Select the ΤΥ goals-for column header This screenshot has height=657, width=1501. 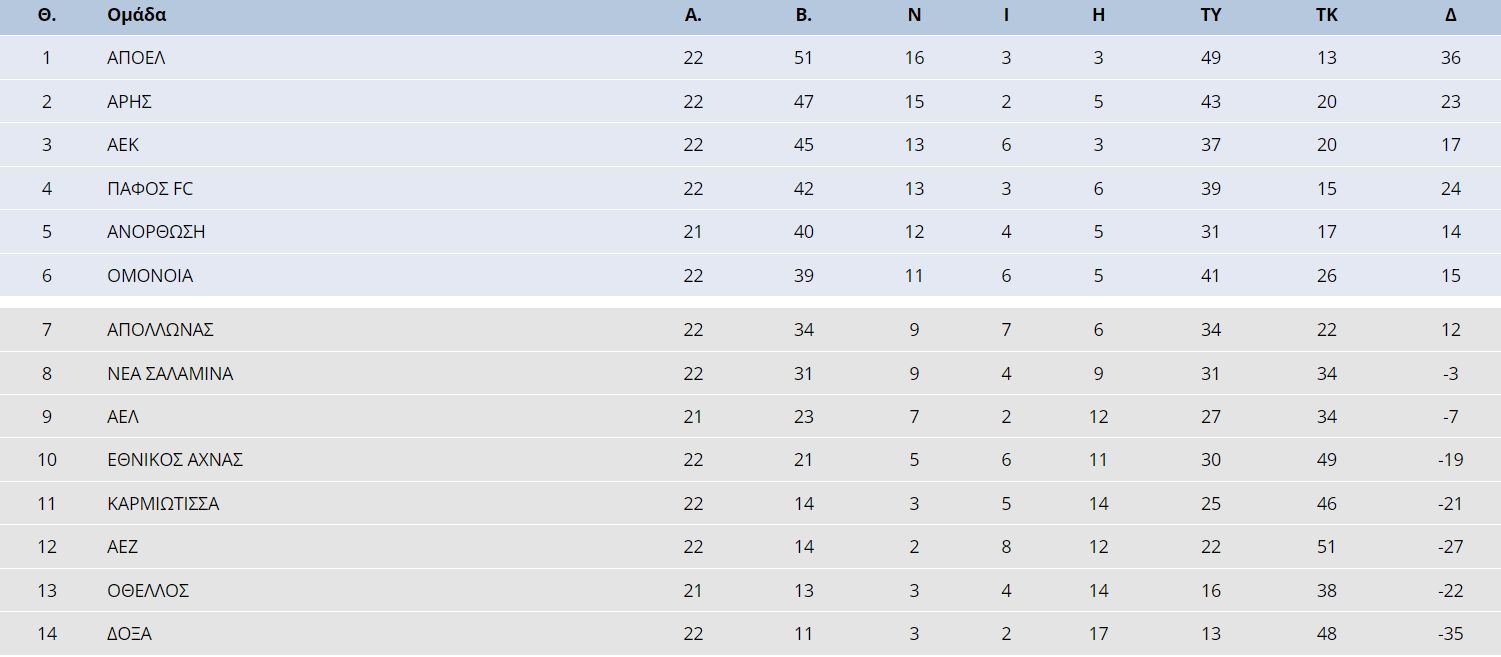[1211, 15]
